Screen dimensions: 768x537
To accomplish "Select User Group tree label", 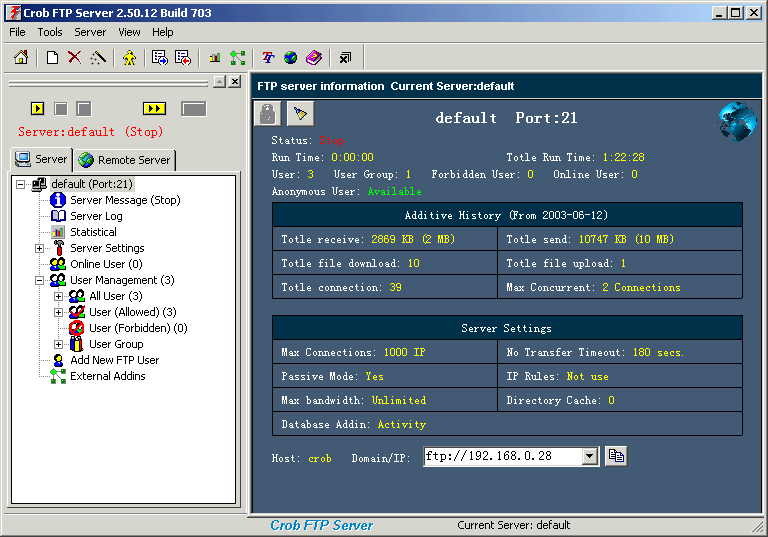I will 116,344.
